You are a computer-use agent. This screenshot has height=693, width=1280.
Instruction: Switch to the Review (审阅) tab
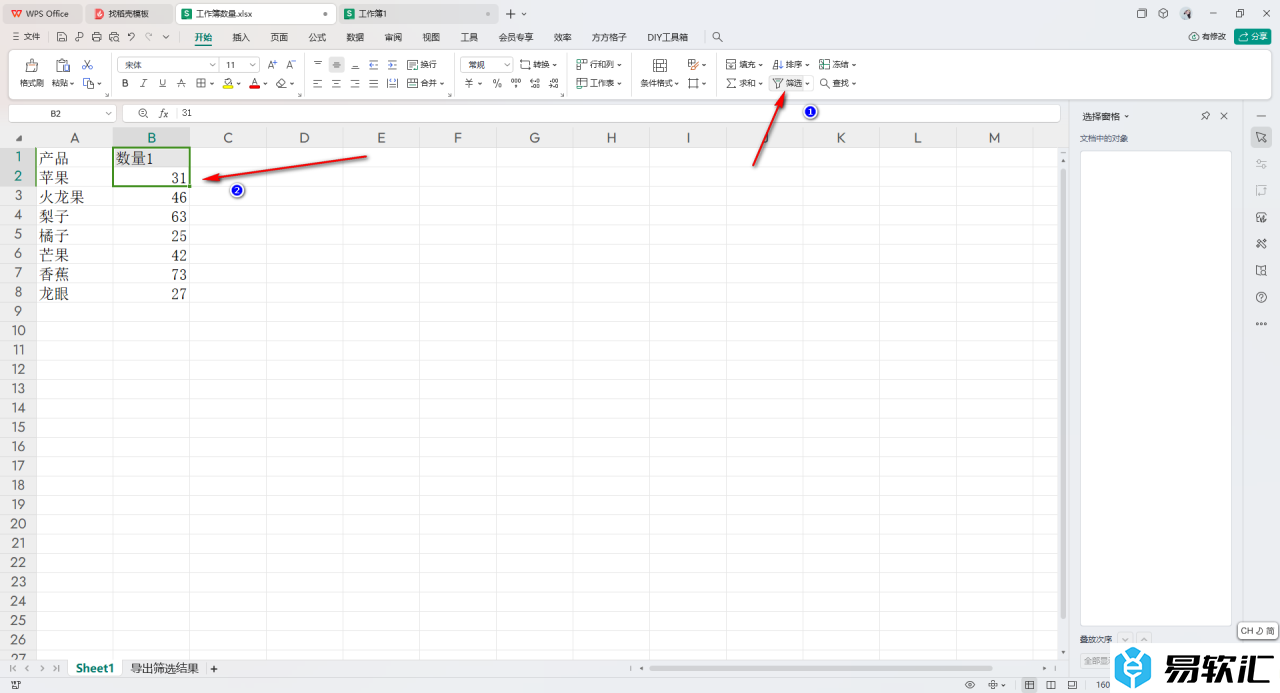393,37
